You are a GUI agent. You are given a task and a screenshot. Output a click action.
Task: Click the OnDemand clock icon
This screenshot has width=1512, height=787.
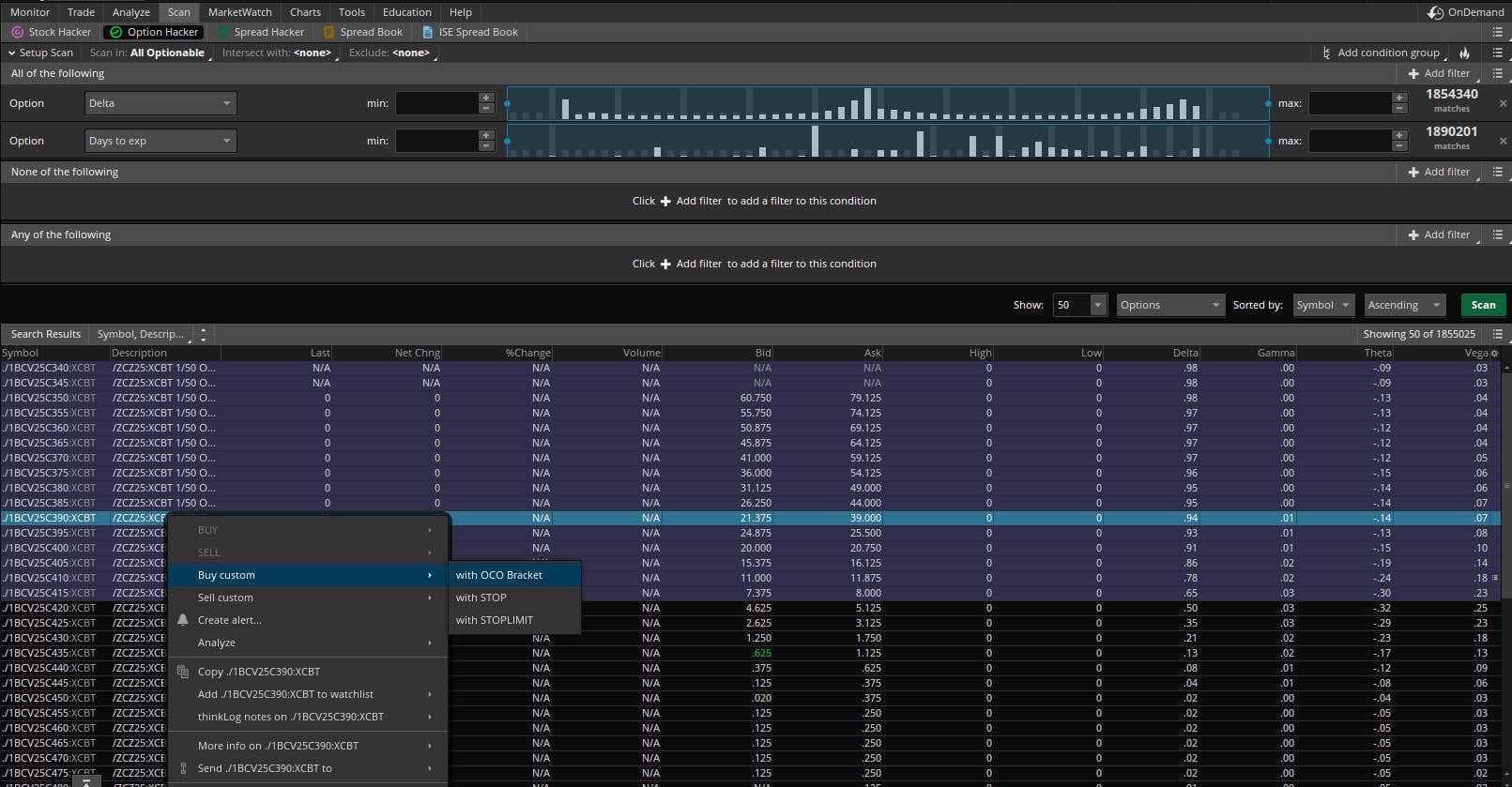click(1435, 12)
